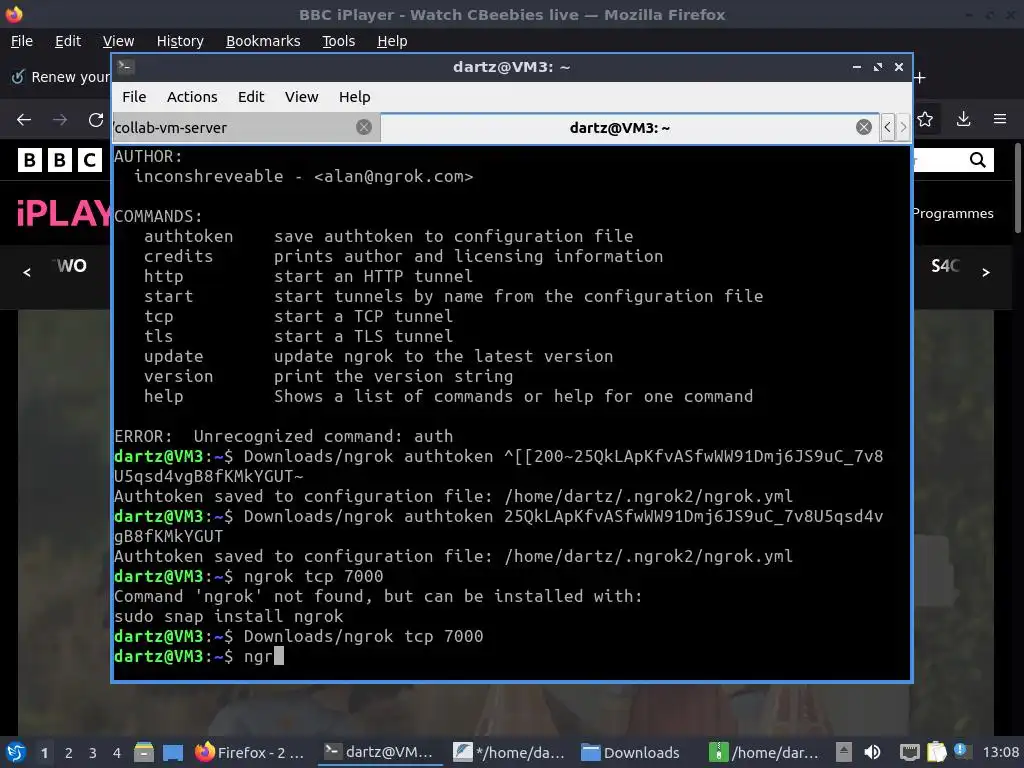Screen dimensions: 1024x768
Task: Click the 13:08 clock
Action: coord(1000,752)
